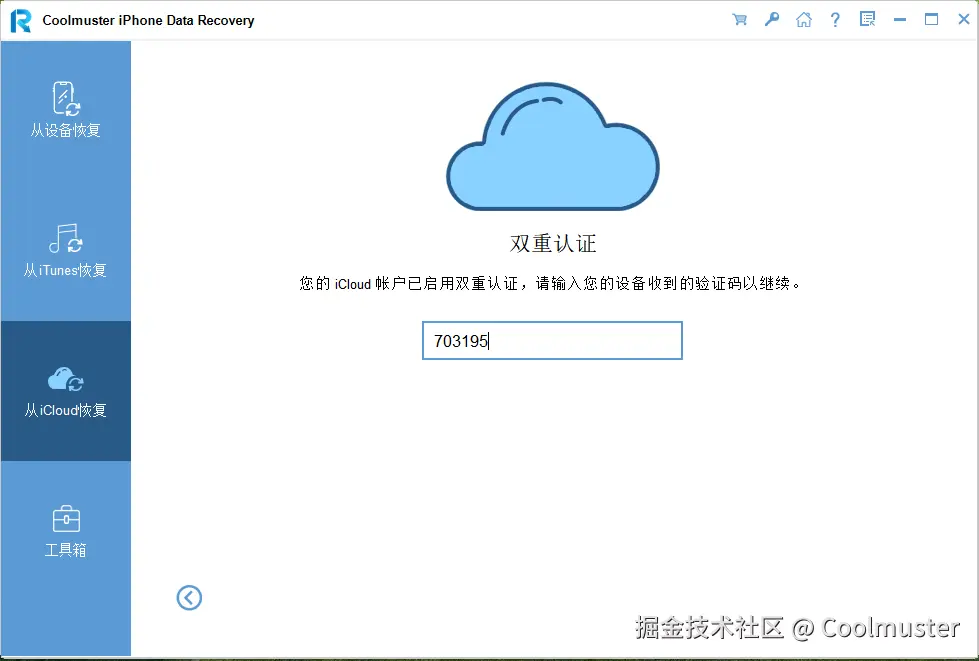Click the Coolmuster R logo icon

click(21, 21)
